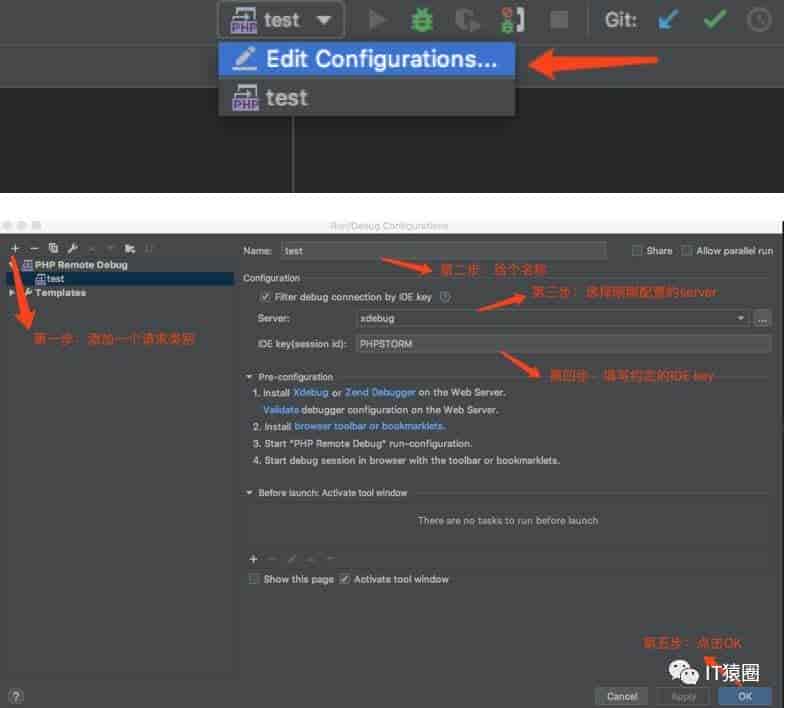Click the IDE key PHPSTORM input field
This screenshot has width=786, height=708.
pyautogui.click(x=562, y=344)
